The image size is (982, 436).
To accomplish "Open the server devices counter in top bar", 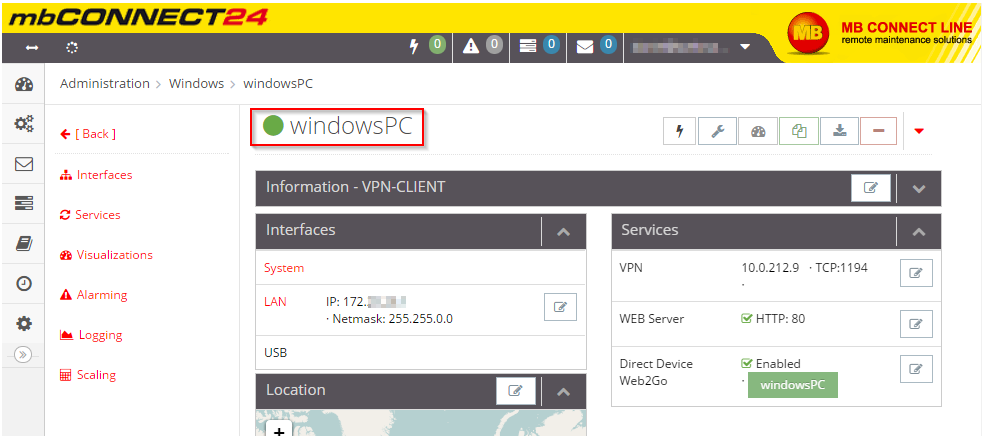I will tap(539, 46).
